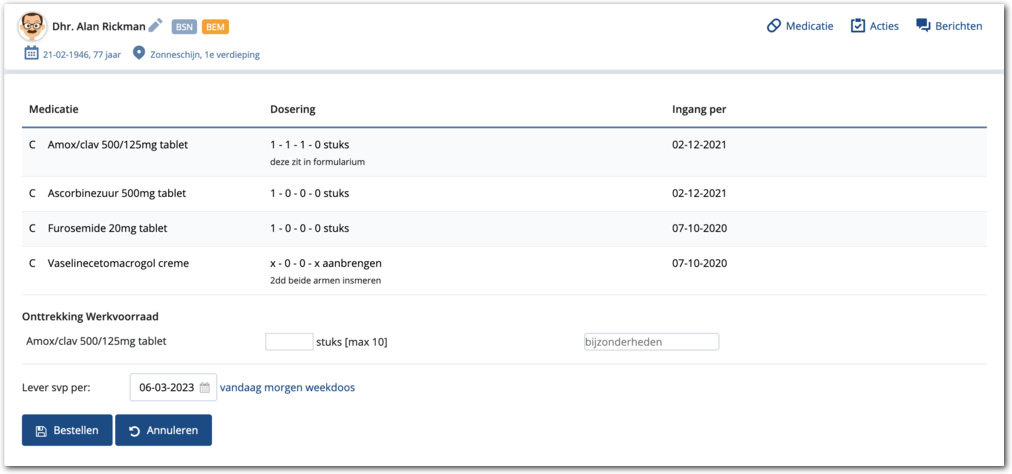
Task: Click the patient avatar photo
Action: [33, 27]
